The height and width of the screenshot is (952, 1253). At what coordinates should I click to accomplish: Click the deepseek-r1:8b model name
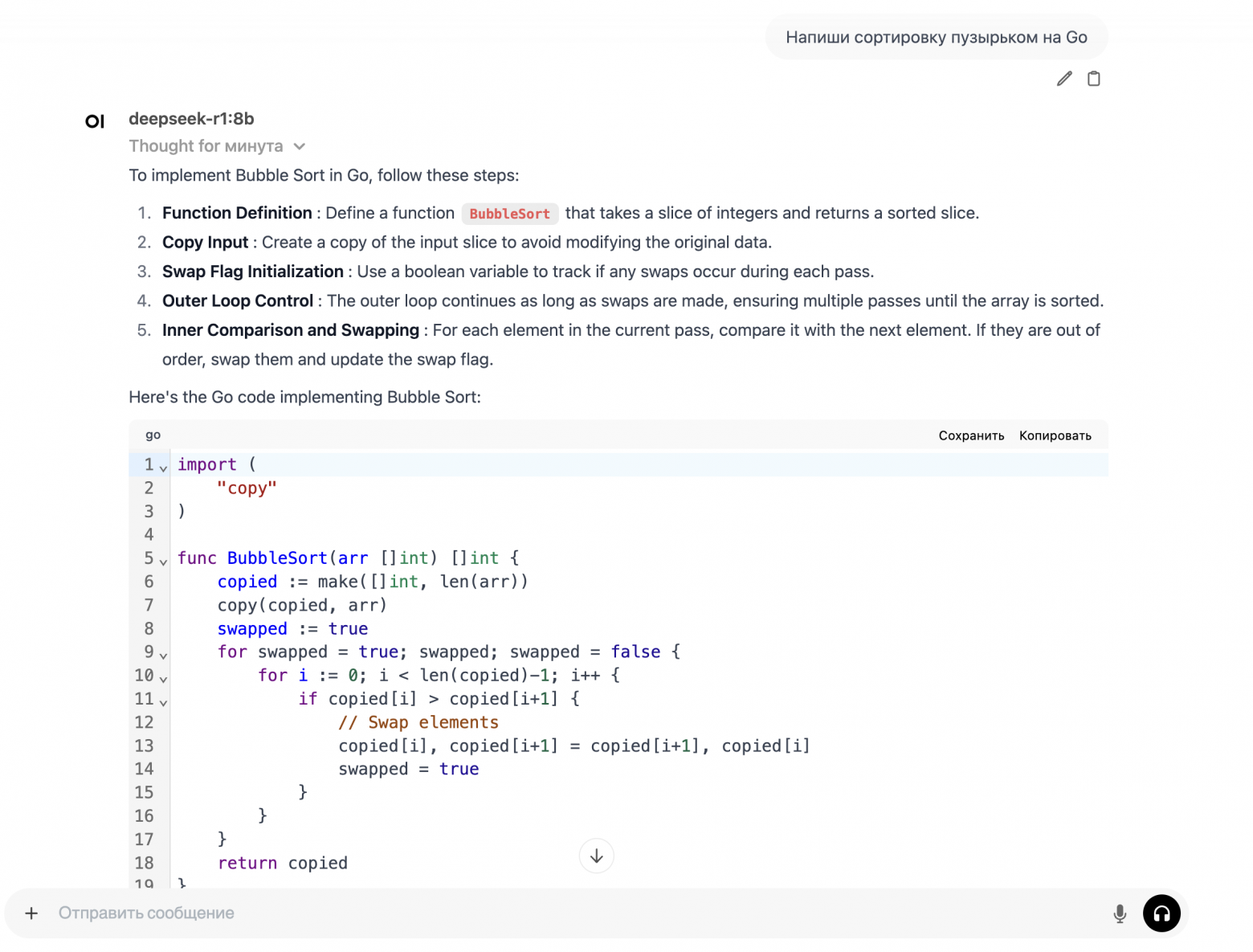(x=191, y=119)
